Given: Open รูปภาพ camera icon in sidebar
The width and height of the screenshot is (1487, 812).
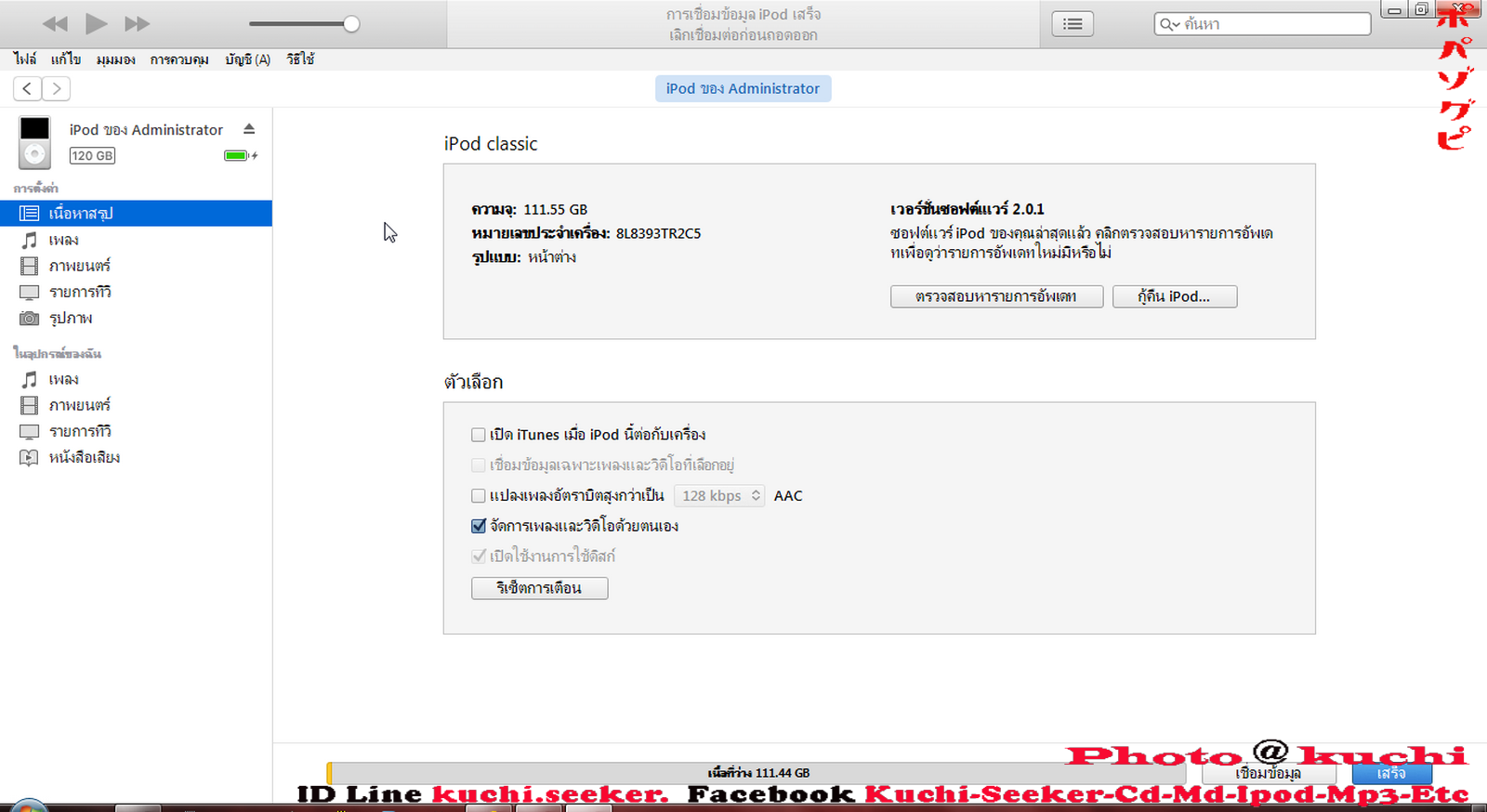Looking at the screenshot, I should click(30, 318).
